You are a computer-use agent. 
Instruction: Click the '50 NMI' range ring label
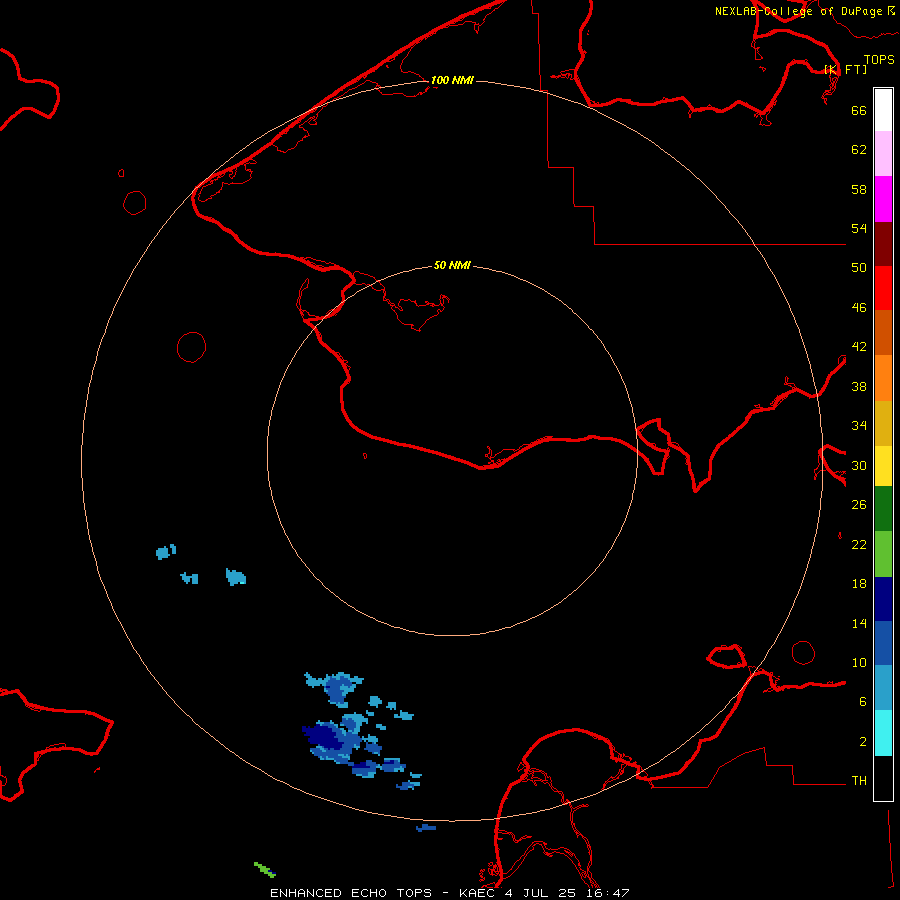coord(452,265)
